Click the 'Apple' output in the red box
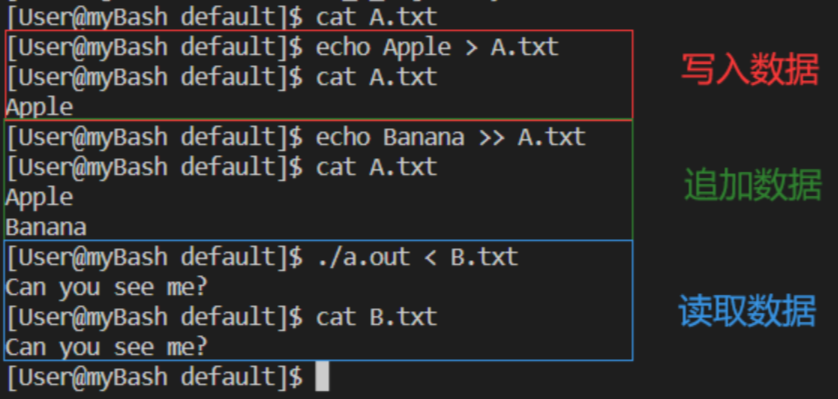The width and height of the screenshot is (838, 399). pyautogui.click(x=40, y=108)
